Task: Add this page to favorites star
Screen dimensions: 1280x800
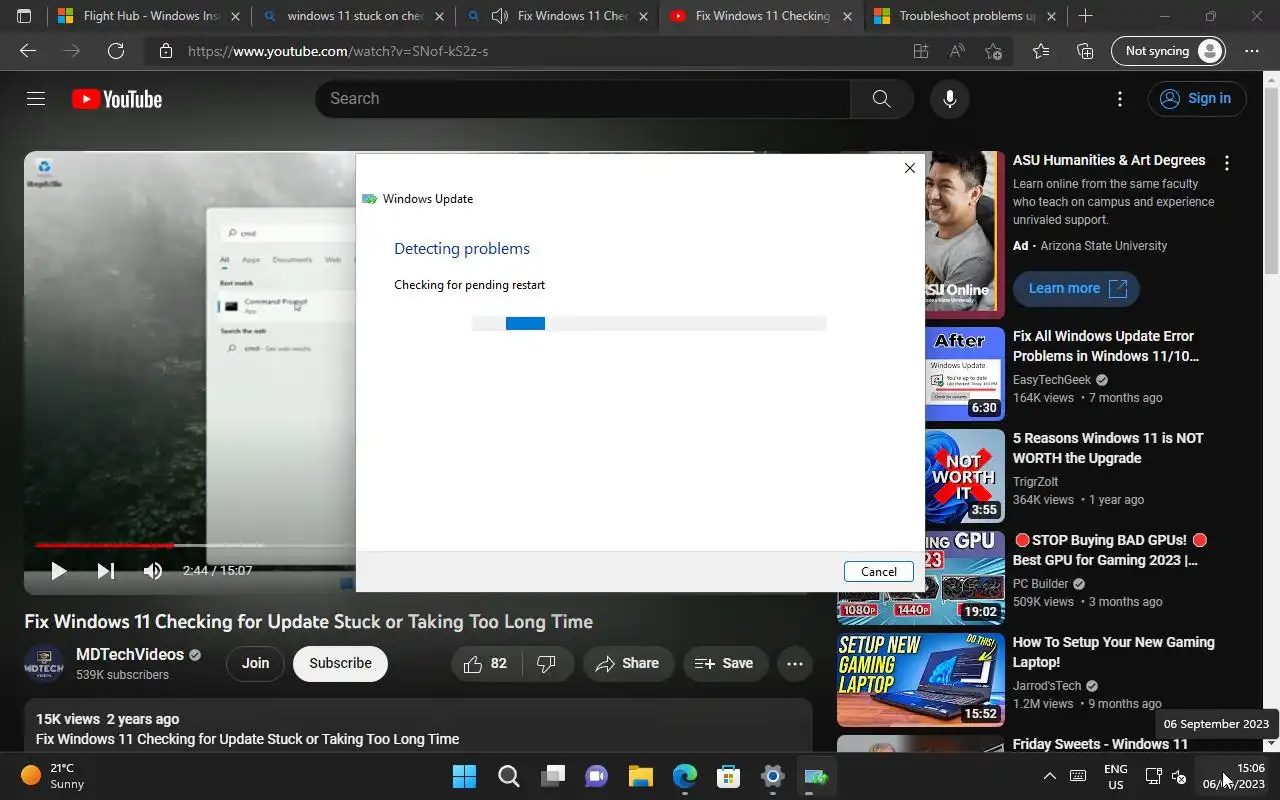Action: pos(993,51)
